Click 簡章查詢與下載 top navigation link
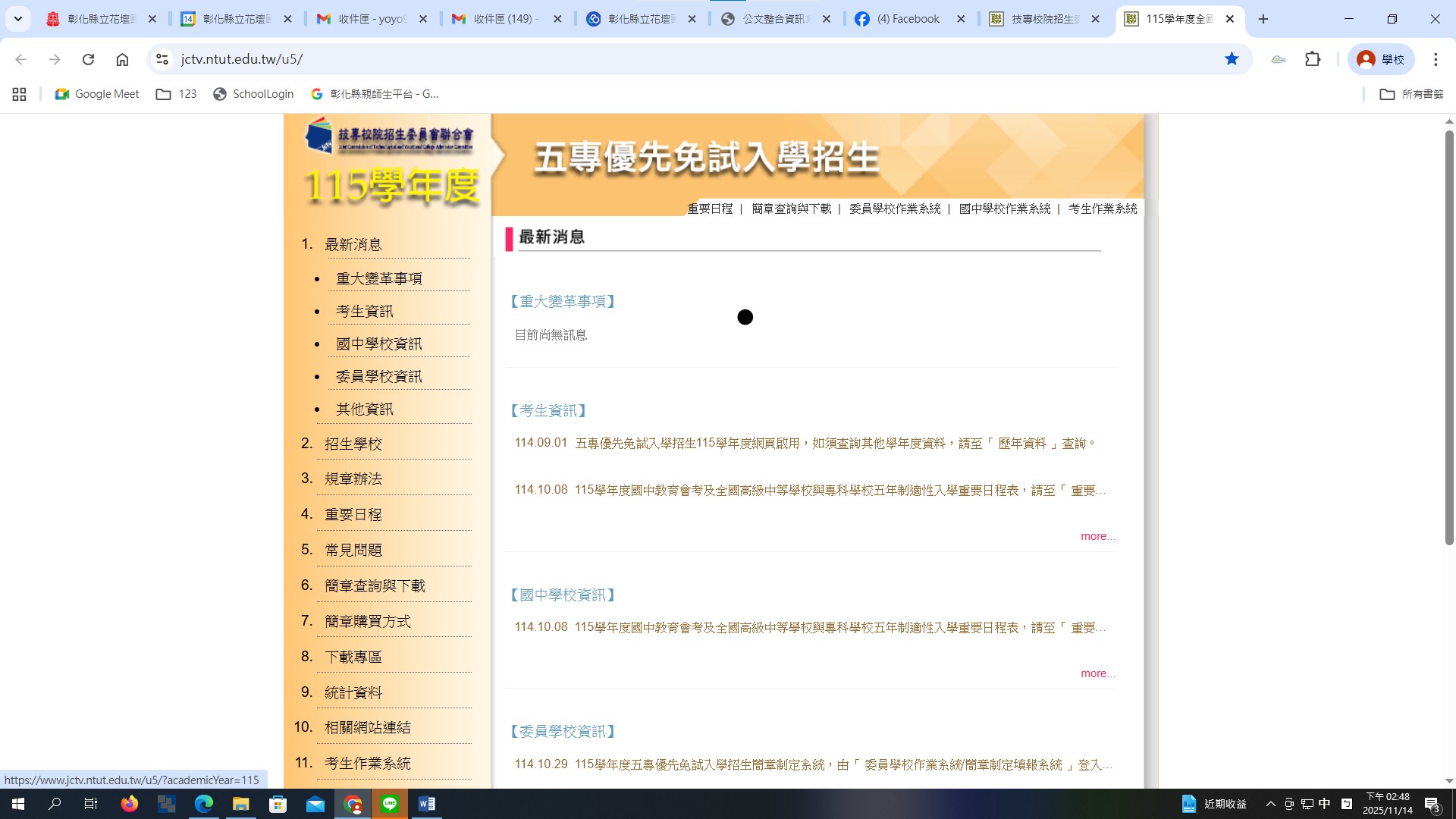This screenshot has width=1456, height=819. tap(791, 209)
